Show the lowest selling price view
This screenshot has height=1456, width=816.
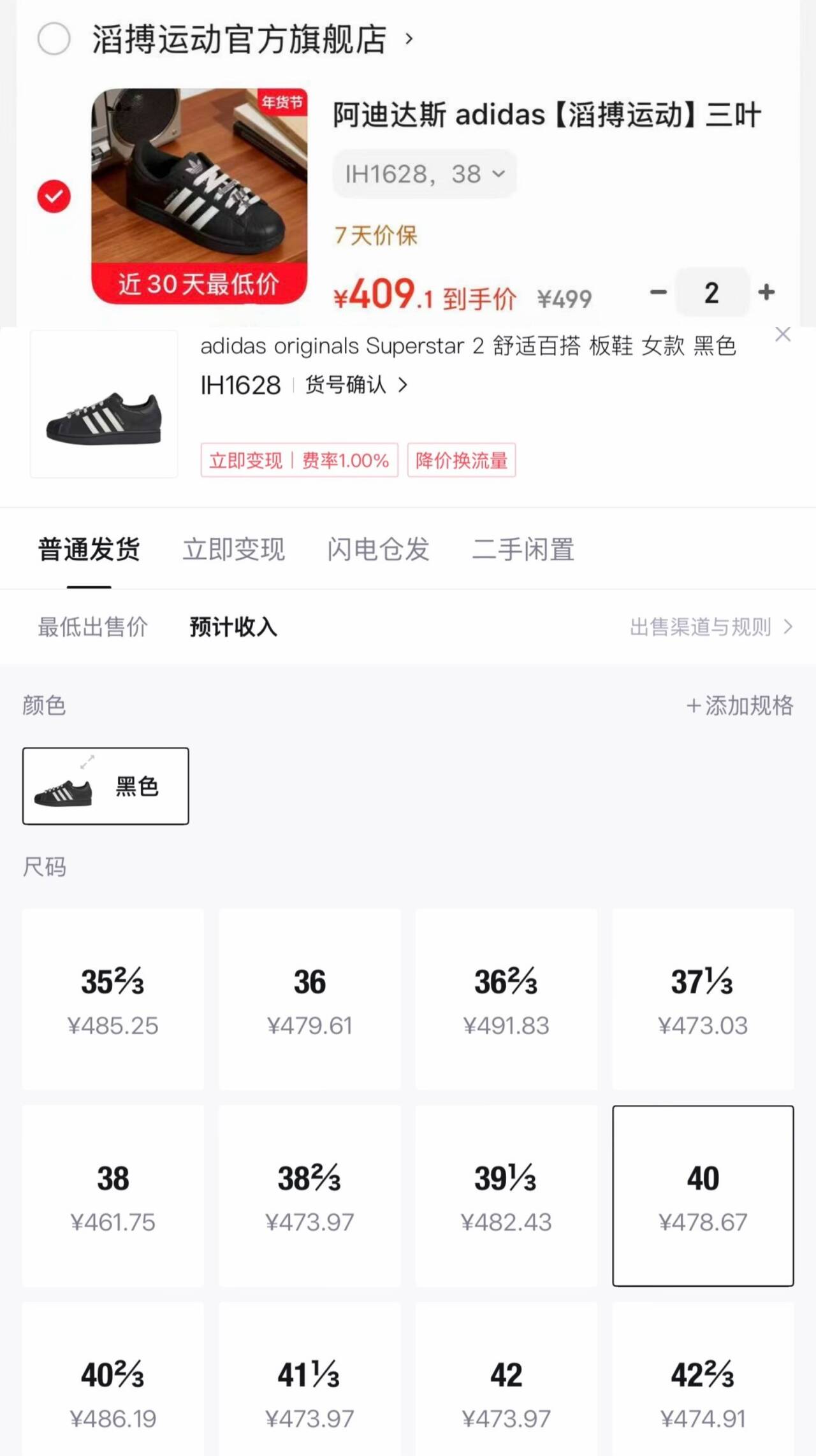click(x=93, y=627)
